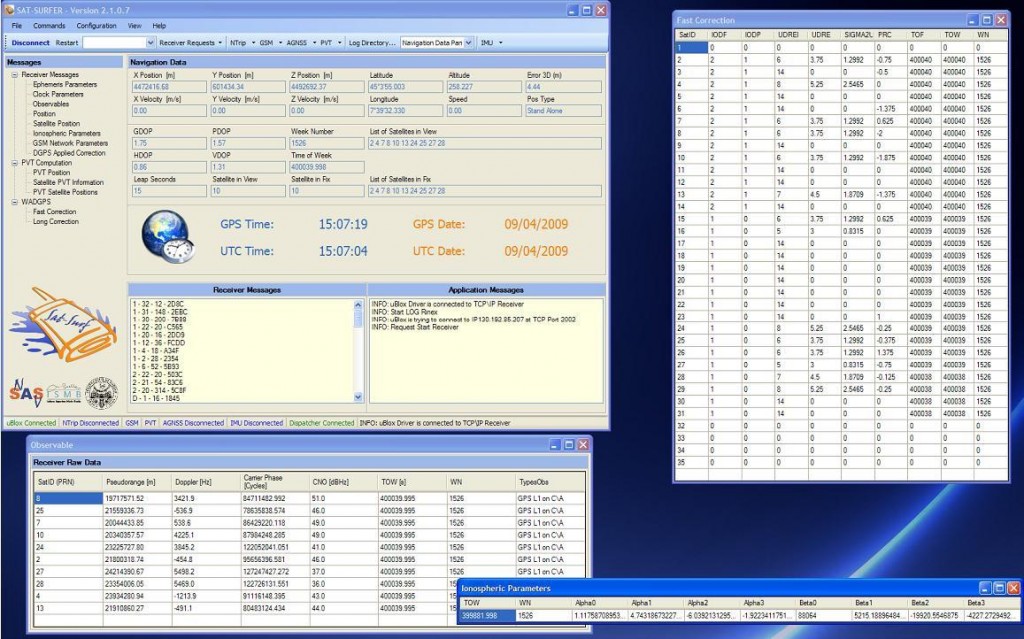Open the Commands menu
The width and height of the screenshot is (1024, 639).
(x=49, y=25)
